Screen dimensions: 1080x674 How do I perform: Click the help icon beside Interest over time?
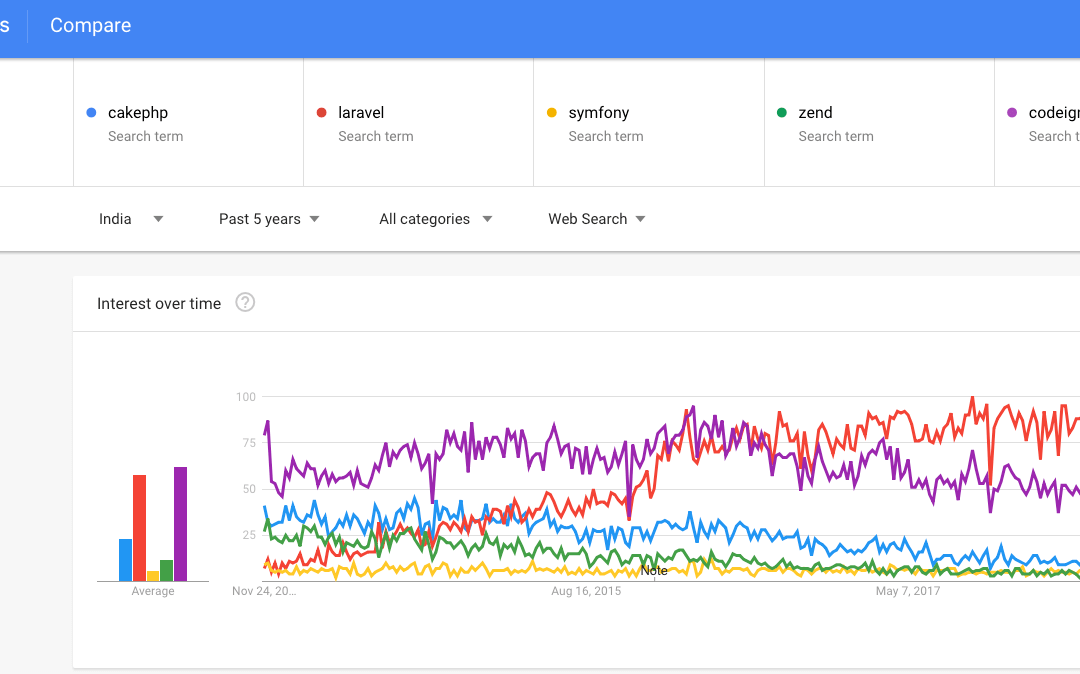tap(245, 302)
